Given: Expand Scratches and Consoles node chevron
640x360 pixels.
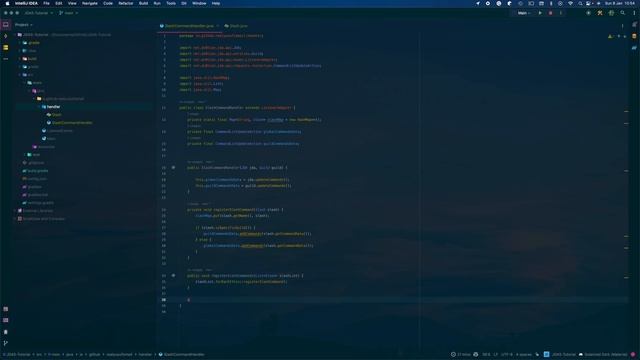Looking at the screenshot, I should 15,219.
